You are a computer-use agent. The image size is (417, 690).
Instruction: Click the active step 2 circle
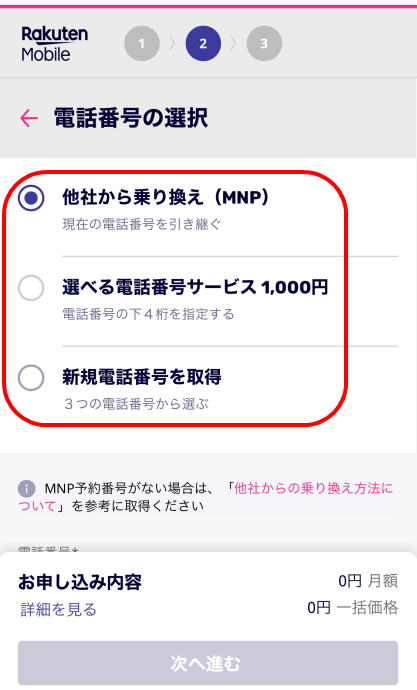click(x=203, y=44)
